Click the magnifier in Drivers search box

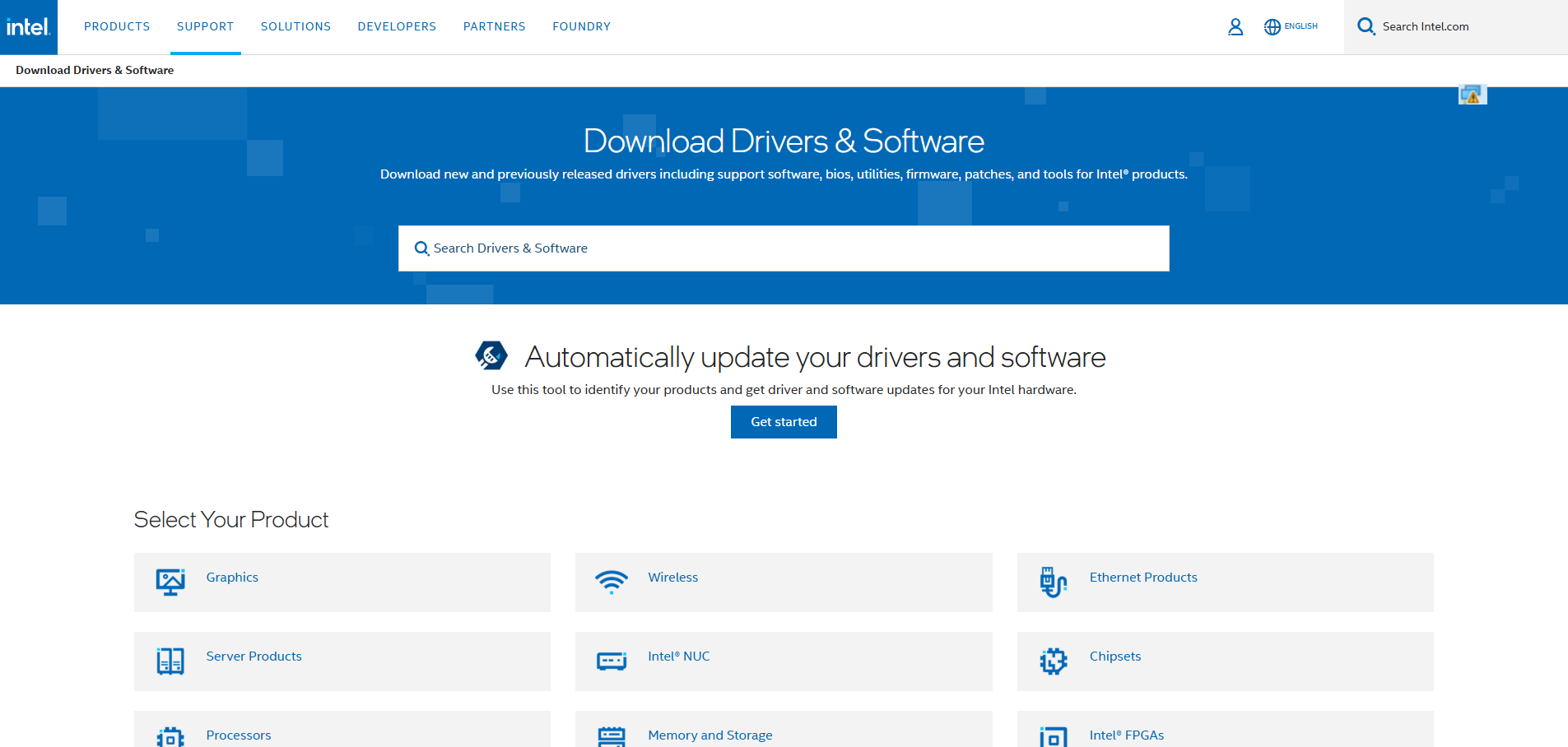[421, 248]
